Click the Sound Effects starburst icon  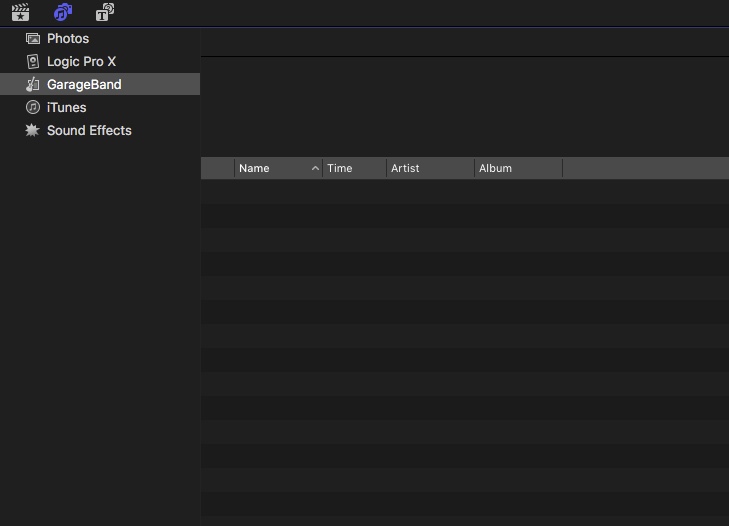32,130
